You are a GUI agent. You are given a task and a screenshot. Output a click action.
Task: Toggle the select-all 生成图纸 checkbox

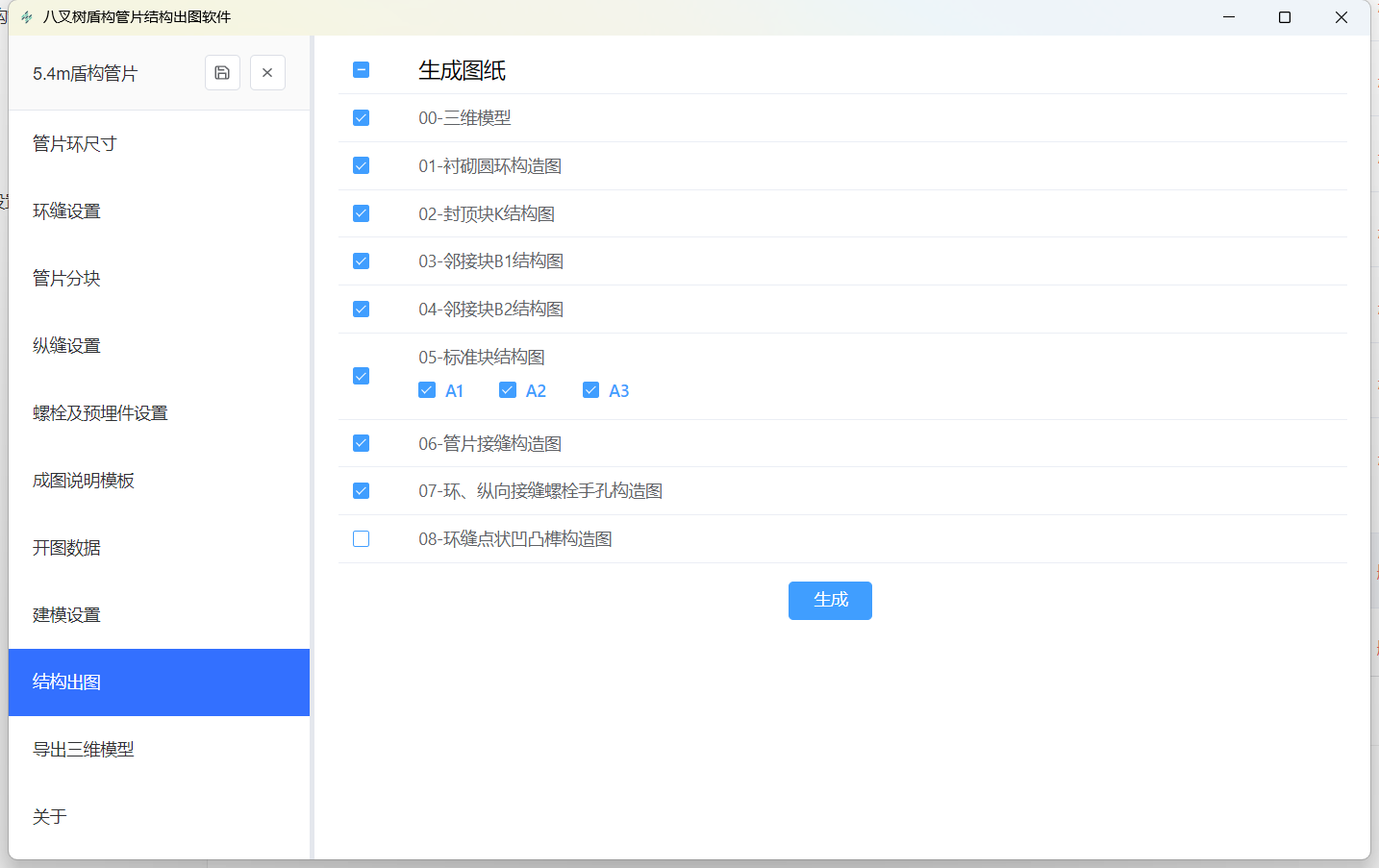pyautogui.click(x=362, y=70)
